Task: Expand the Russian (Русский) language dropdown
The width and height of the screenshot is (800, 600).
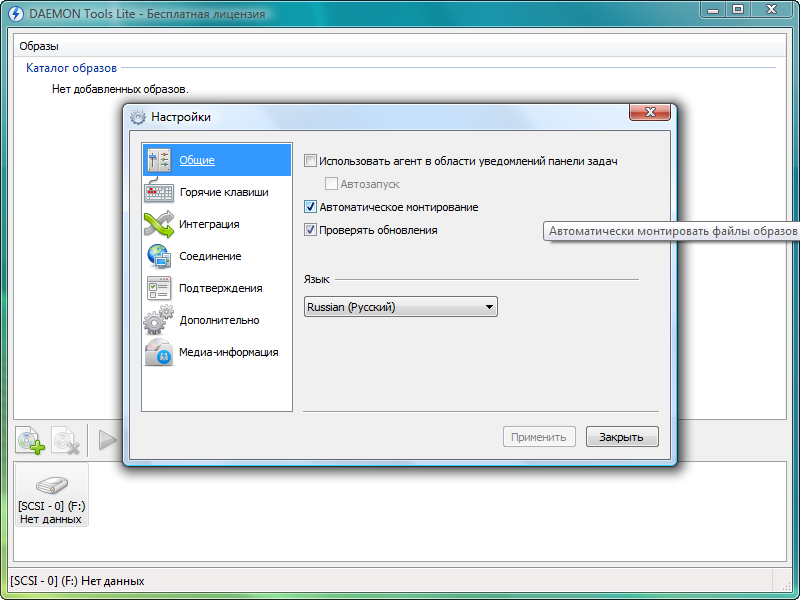Action: [x=400, y=307]
